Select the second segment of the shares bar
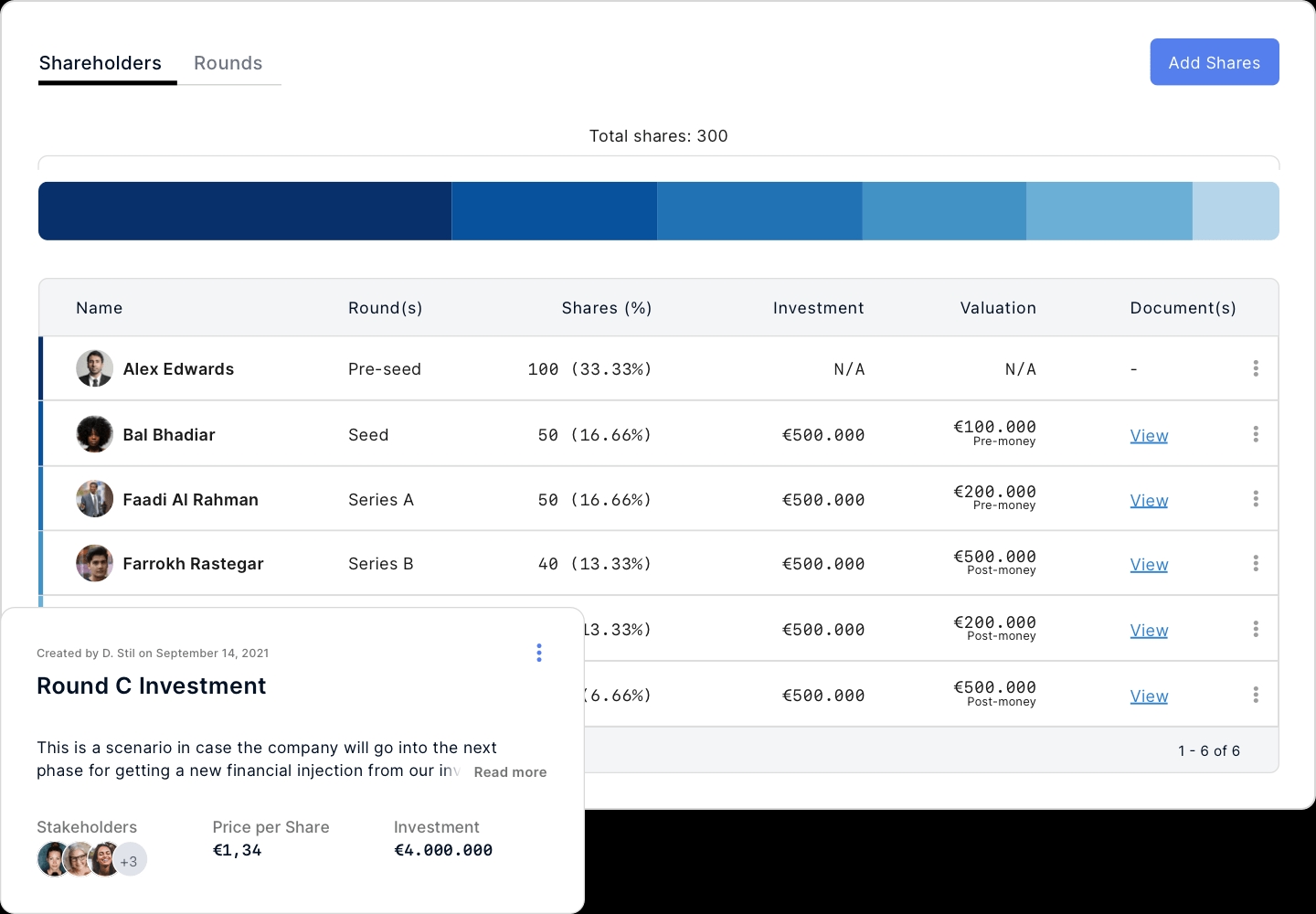 coord(555,211)
